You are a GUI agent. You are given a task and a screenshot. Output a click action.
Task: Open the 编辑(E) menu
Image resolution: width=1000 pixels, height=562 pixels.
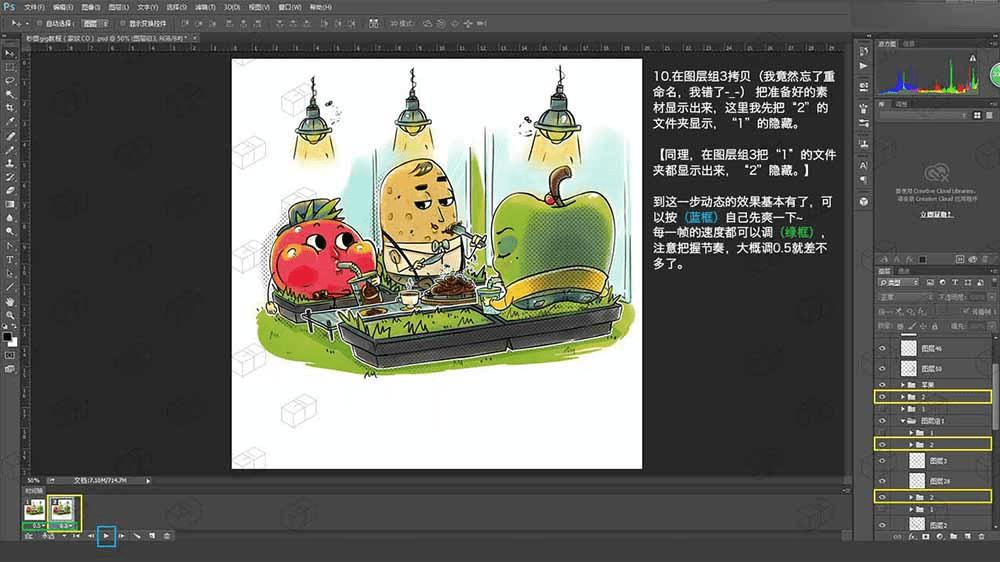(62, 7)
